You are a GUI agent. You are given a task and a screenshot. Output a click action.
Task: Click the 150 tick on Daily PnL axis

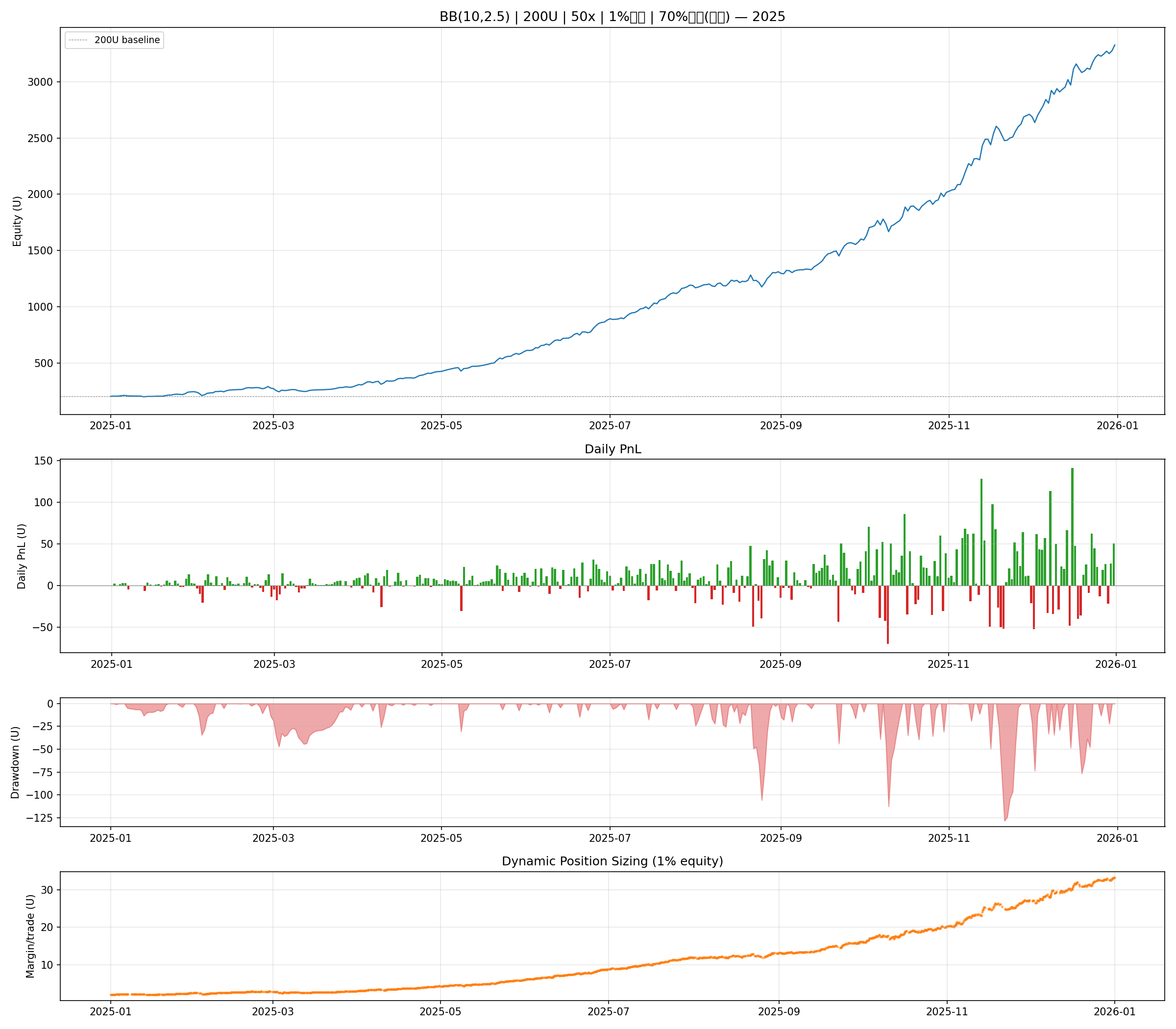[45, 461]
